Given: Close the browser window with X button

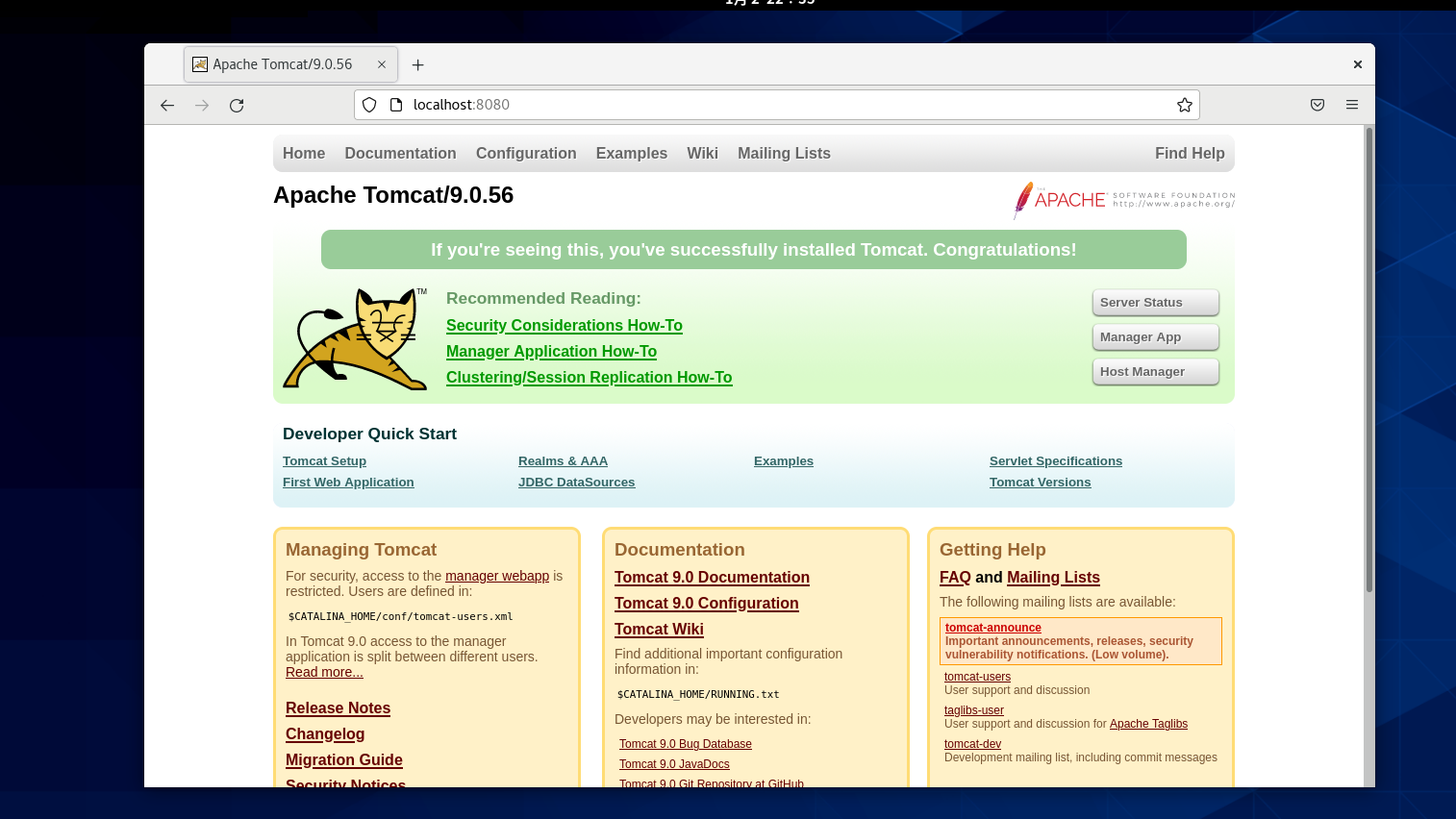Looking at the screenshot, I should point(1358,64).
